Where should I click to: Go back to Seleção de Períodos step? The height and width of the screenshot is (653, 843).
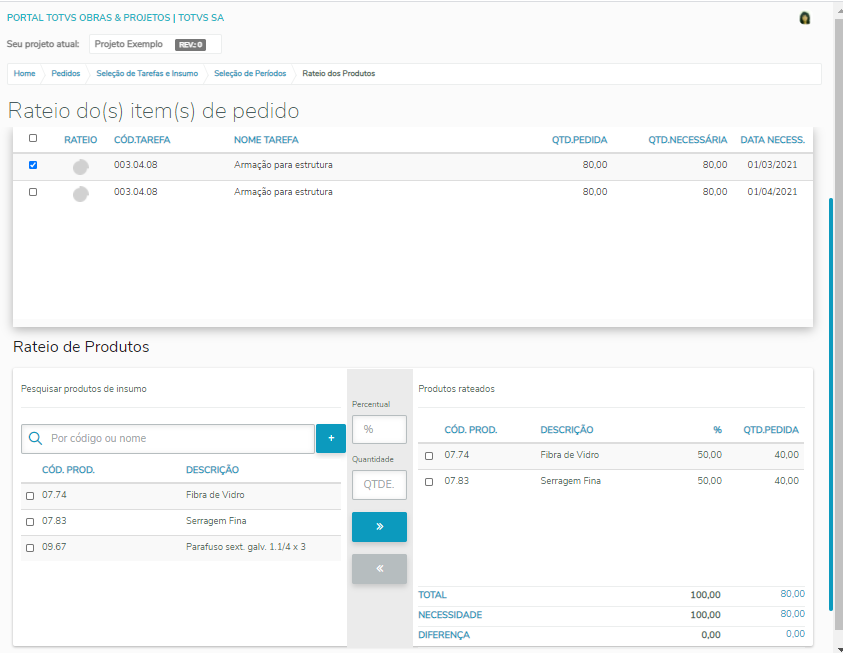250,74
